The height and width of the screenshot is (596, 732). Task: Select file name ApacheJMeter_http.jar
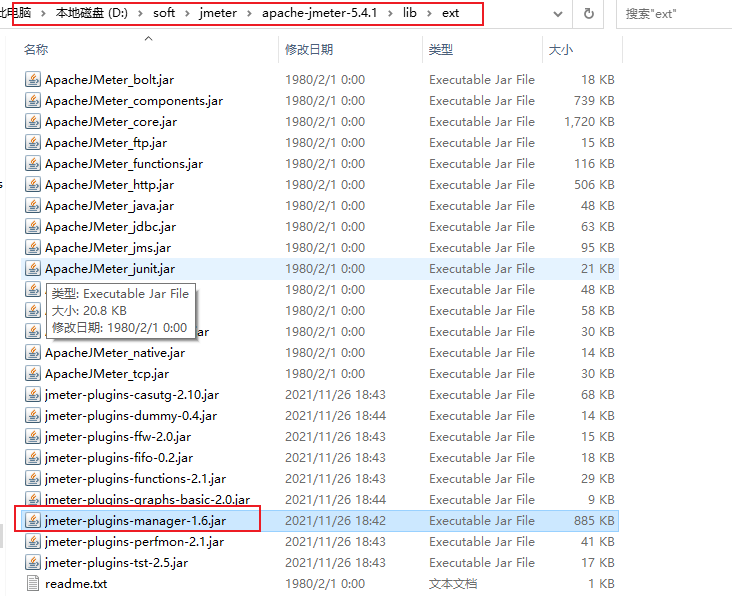[109, 185]
